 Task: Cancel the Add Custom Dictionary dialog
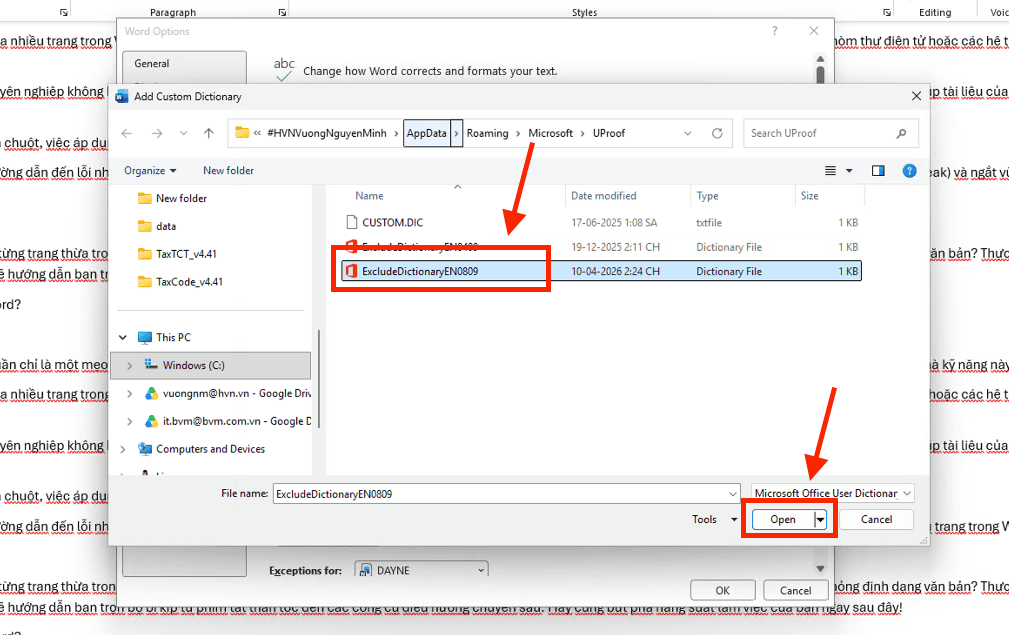point(876,519)
